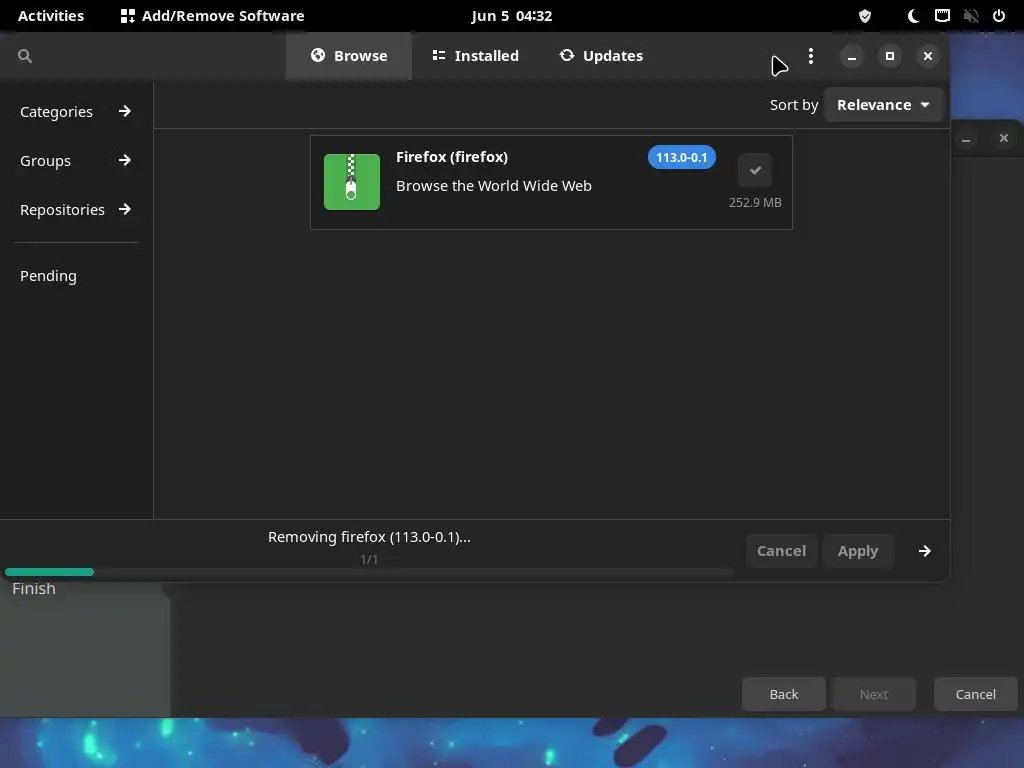Open the Add/Remove Software app menu
This screenshot has width=1024, height=768.
[213, 16]
